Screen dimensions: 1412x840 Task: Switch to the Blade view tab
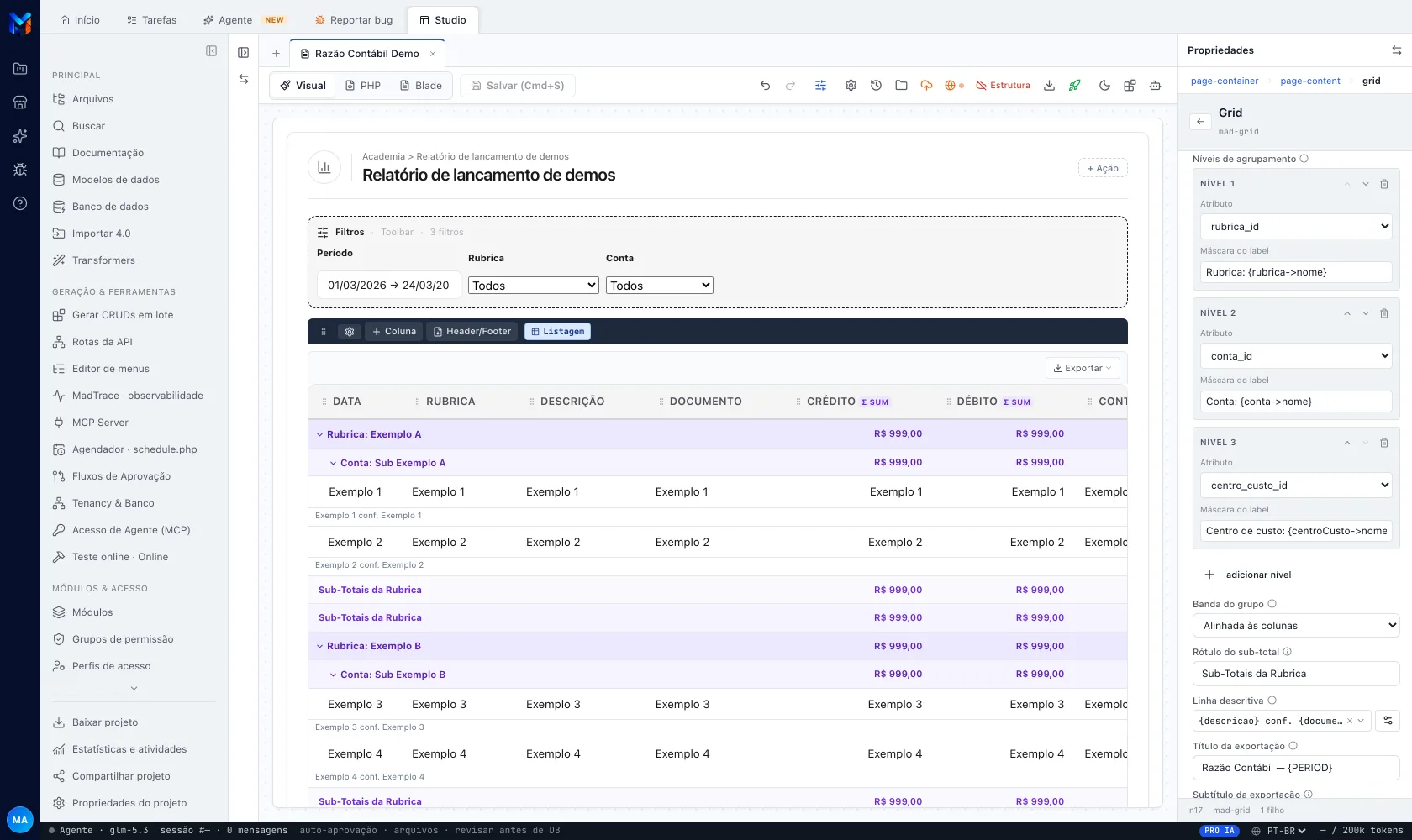pos(421,86)
